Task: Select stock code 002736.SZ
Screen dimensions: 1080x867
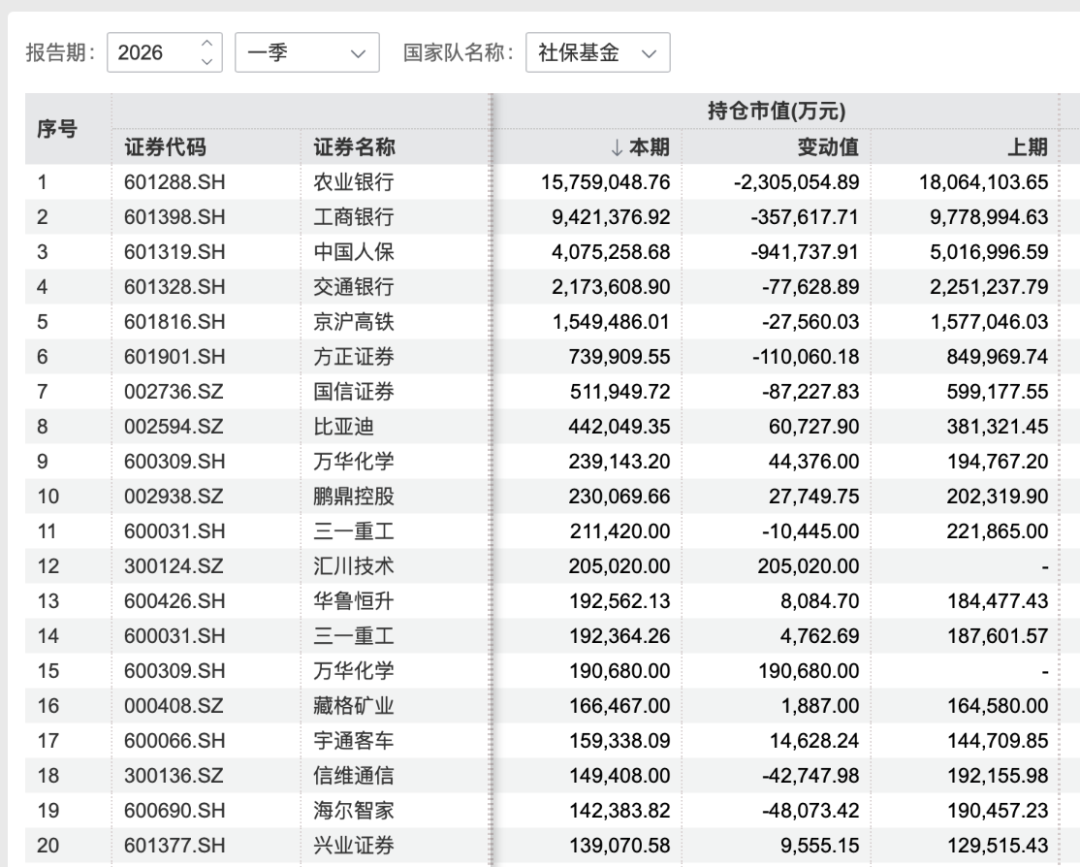Action: (x=174, y=391)
